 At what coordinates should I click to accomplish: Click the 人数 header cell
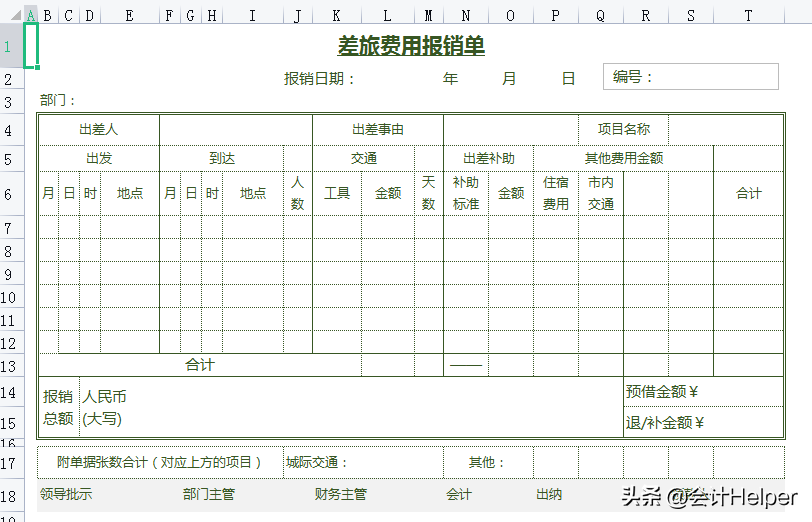point(297,193)
